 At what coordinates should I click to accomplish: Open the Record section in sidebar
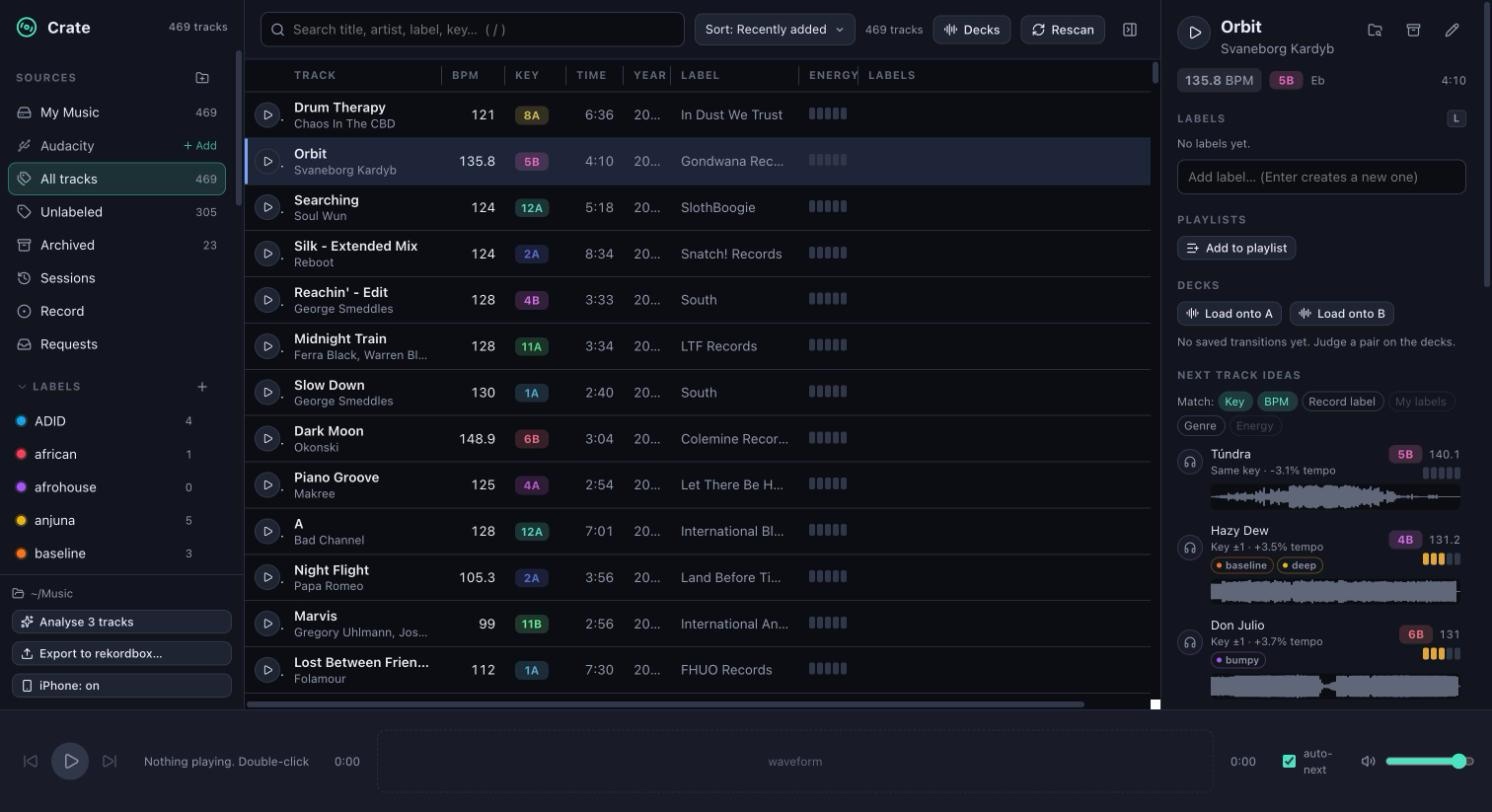click(117, 311)
